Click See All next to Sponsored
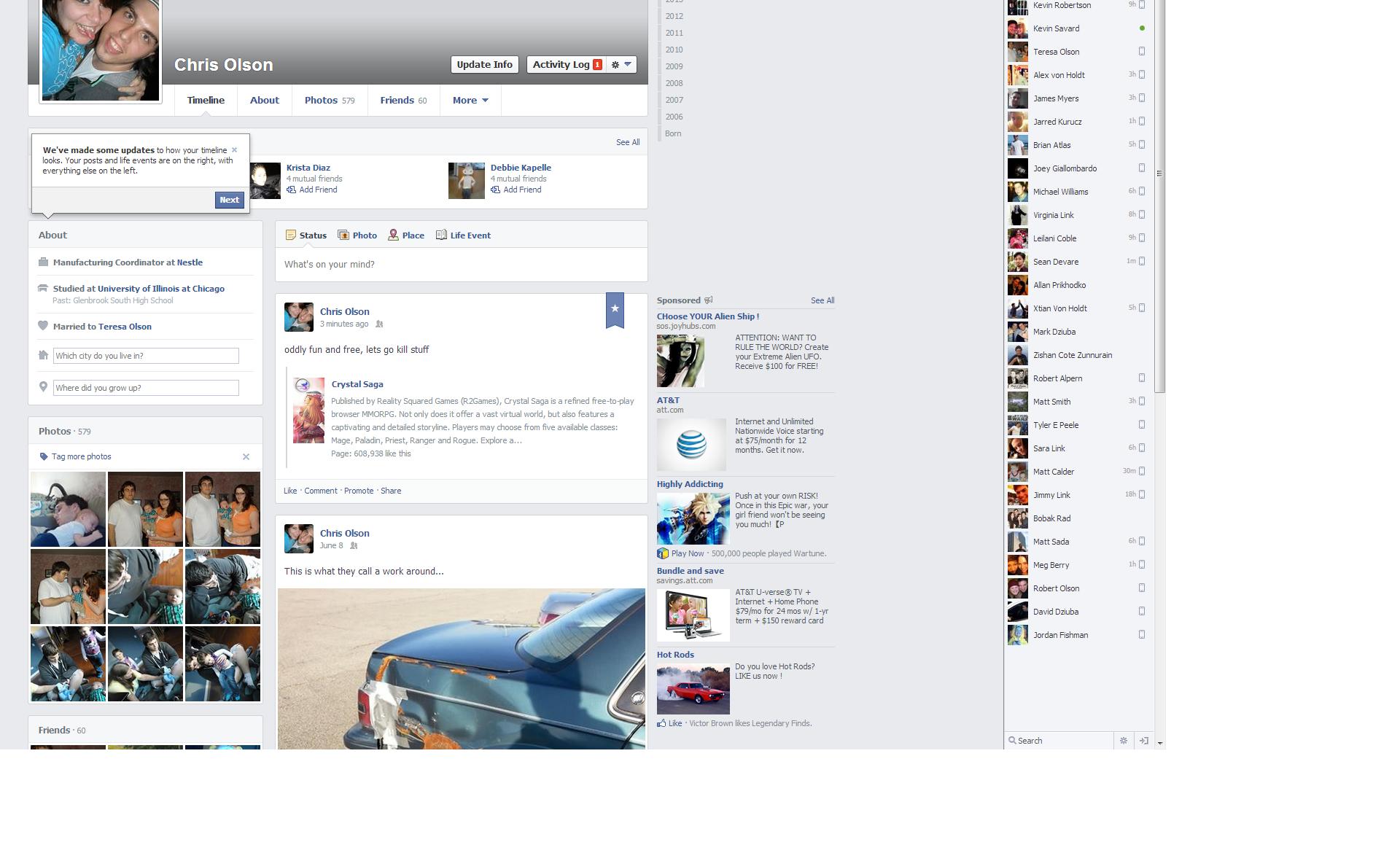Viewport: 1400px width, 853px height. coord(822,300)
